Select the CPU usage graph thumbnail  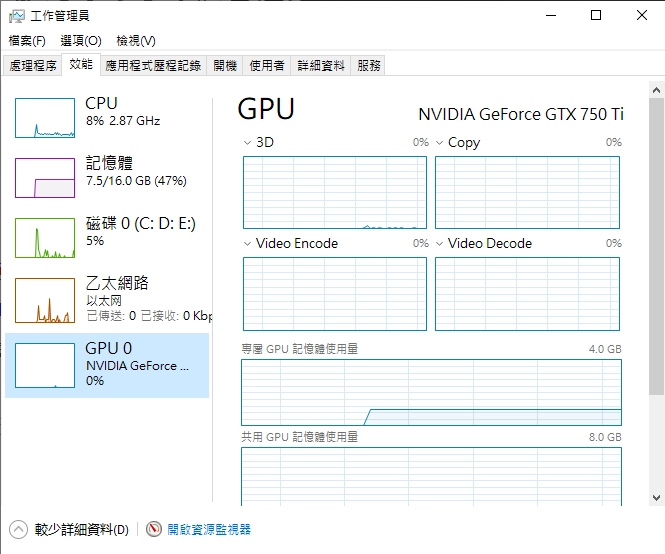coord(45,118)
